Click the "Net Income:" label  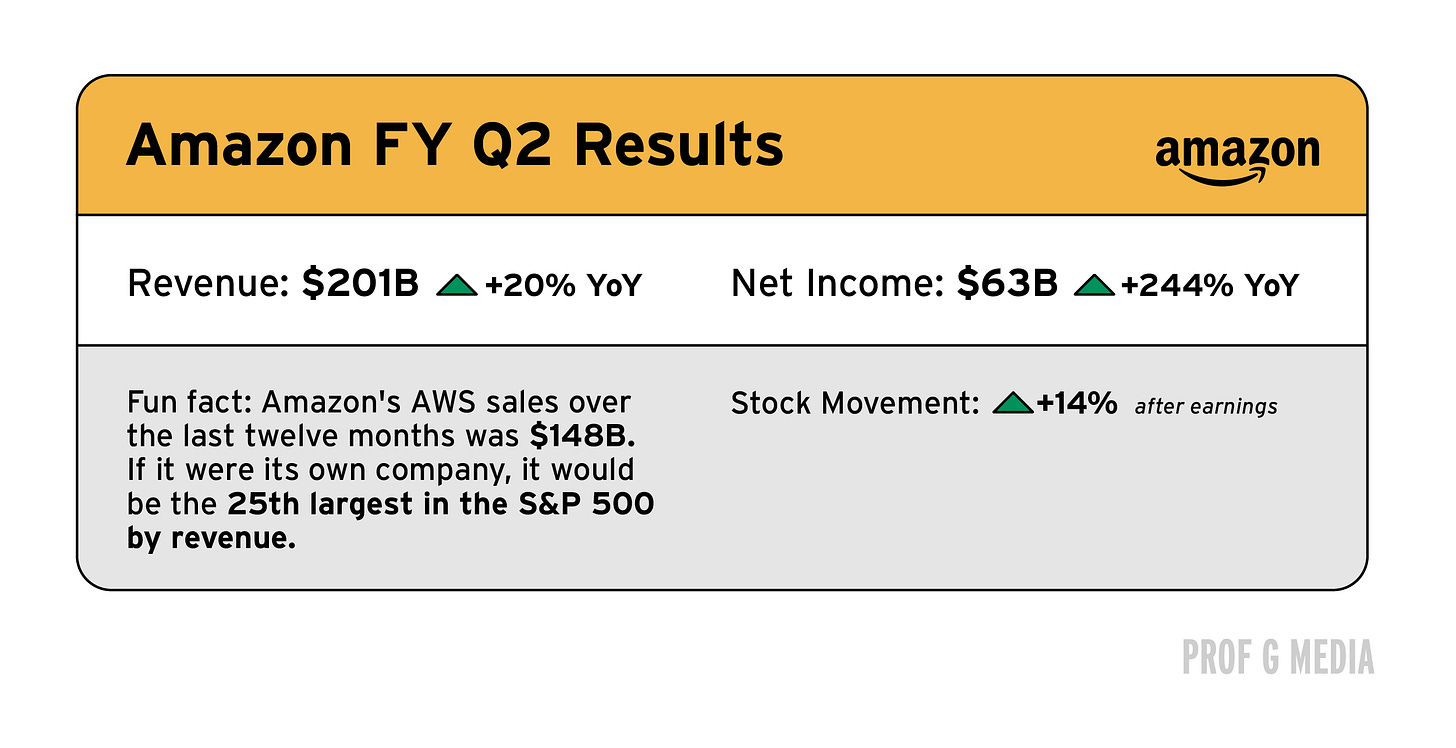tap(838, 285)
